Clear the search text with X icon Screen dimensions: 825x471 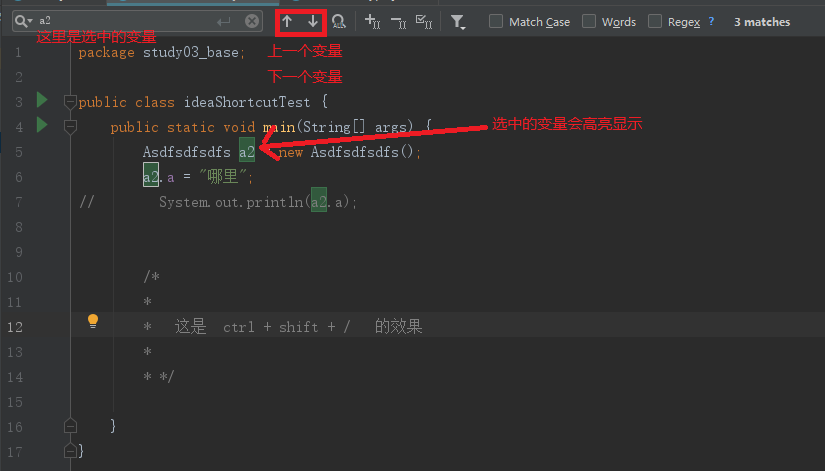coord(252,21)
